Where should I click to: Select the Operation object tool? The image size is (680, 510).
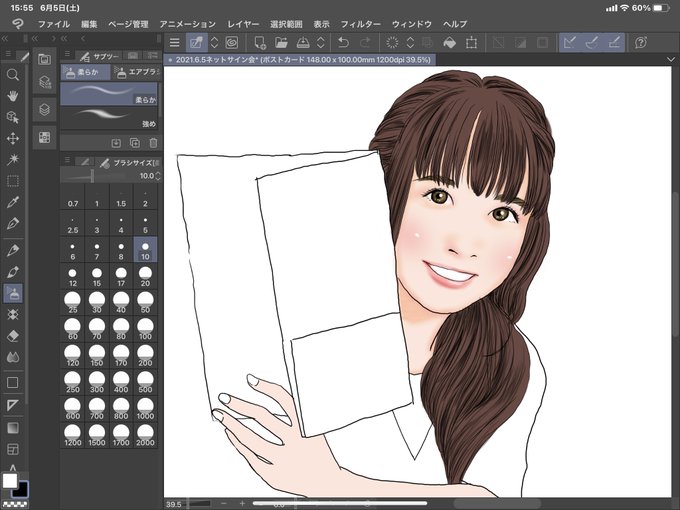pos(13,117)
